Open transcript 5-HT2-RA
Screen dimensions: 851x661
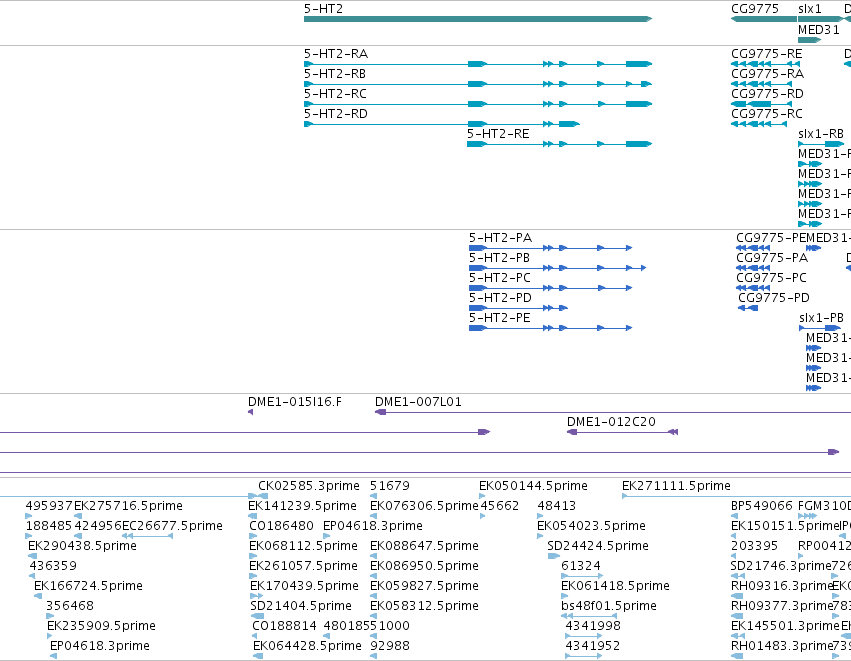click(336, 54)
